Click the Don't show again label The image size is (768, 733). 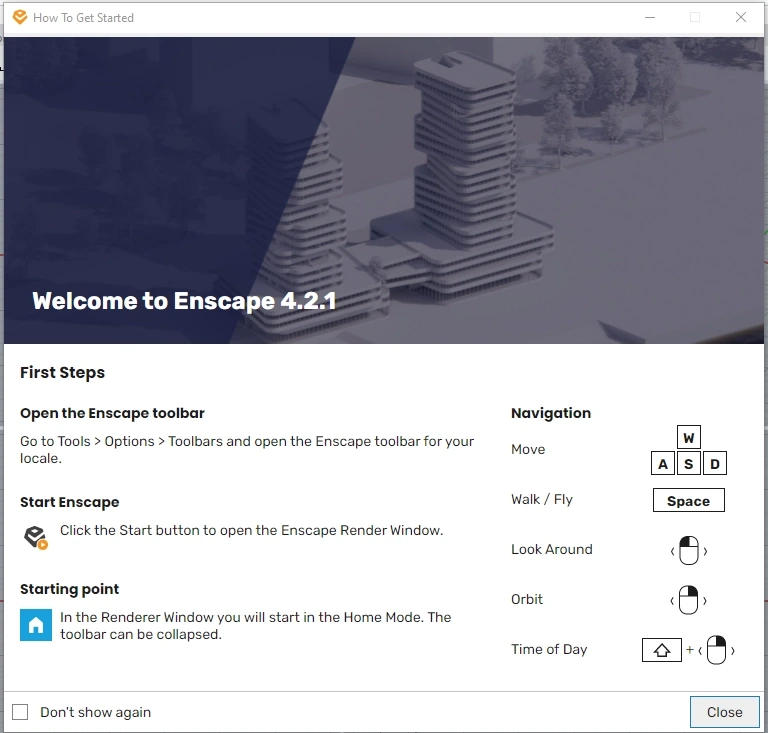[96, 712]
